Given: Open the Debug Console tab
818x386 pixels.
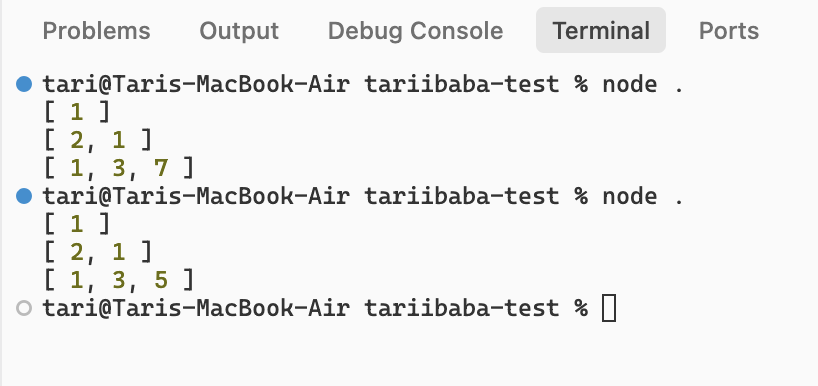Looking at the screenshot, I should point(415,31).
